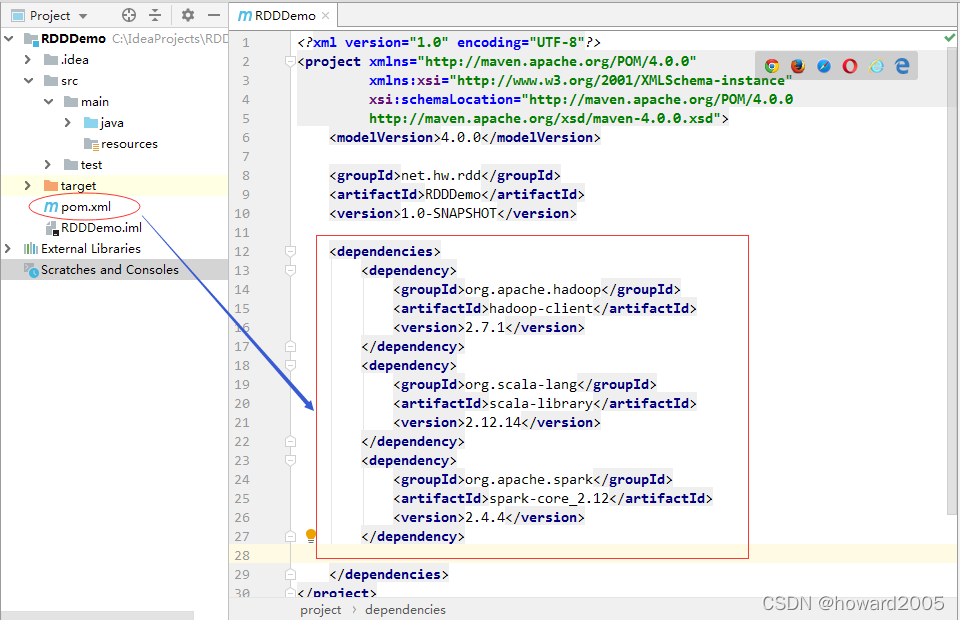
Task: Hide the Project panel with minus icon
Action: (x=214, y=15)
